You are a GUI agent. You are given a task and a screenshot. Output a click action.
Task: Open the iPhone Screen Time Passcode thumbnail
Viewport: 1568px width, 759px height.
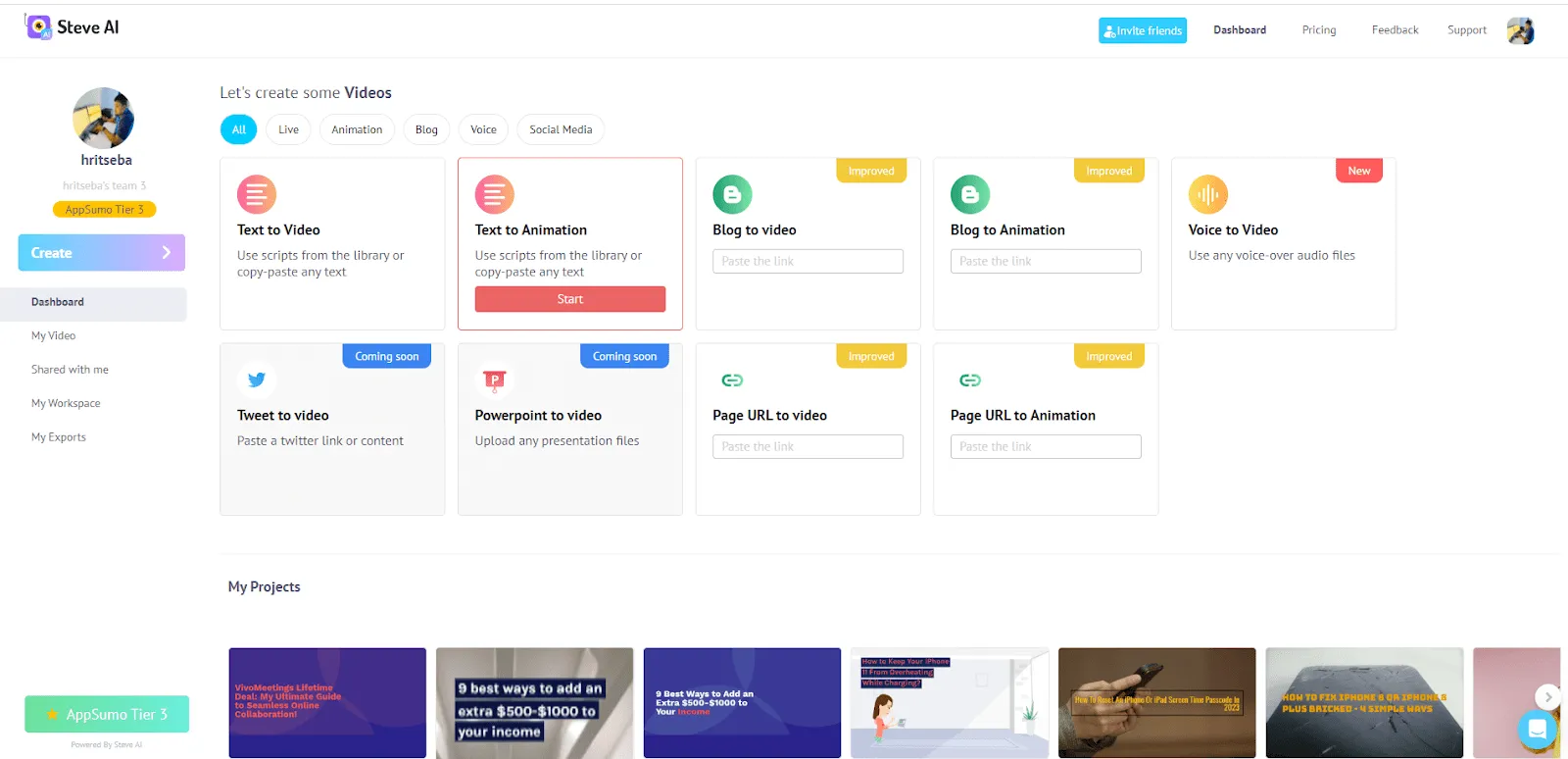pos(1156,703)
